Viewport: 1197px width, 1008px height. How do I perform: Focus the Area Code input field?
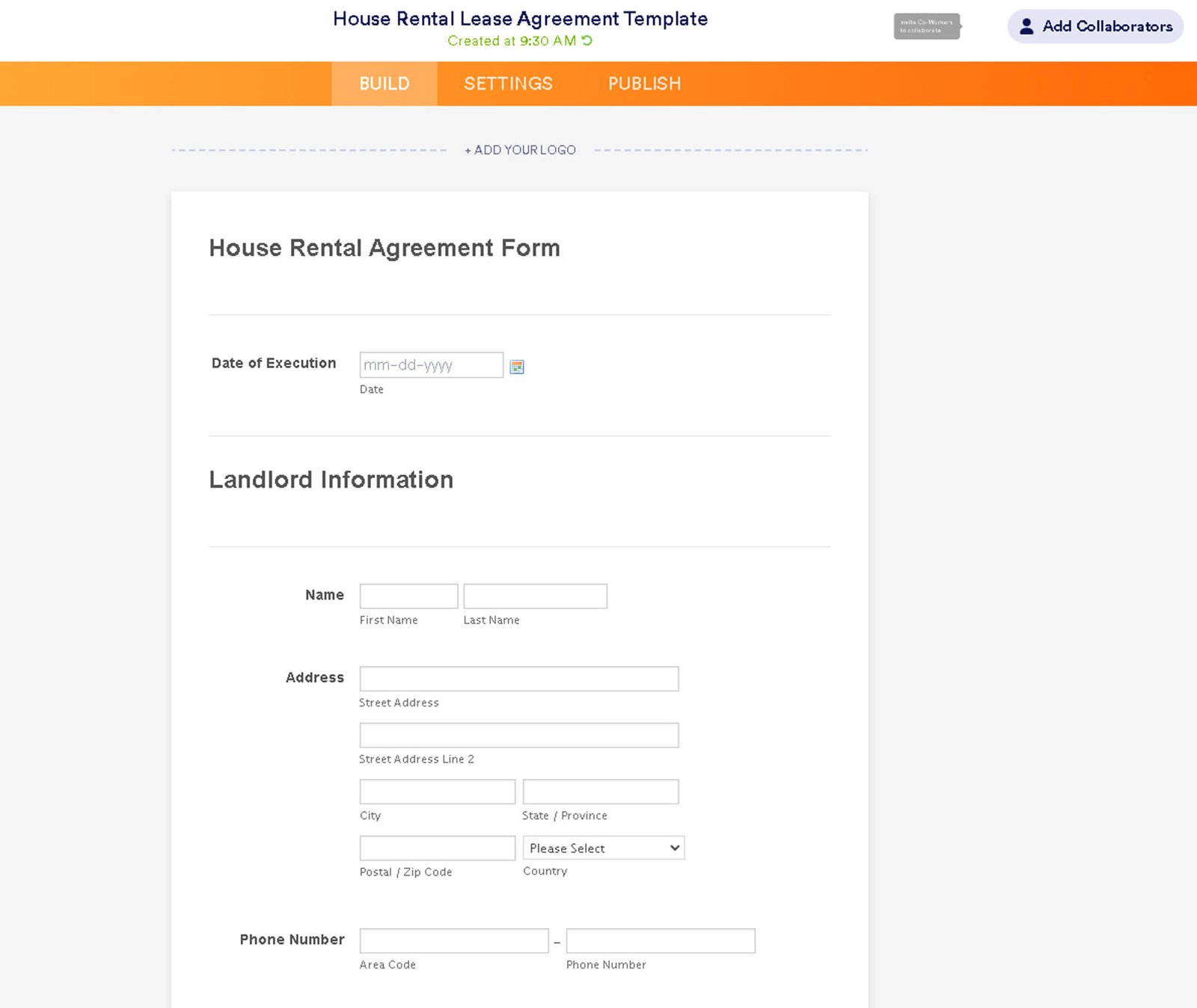coord(454,941)
